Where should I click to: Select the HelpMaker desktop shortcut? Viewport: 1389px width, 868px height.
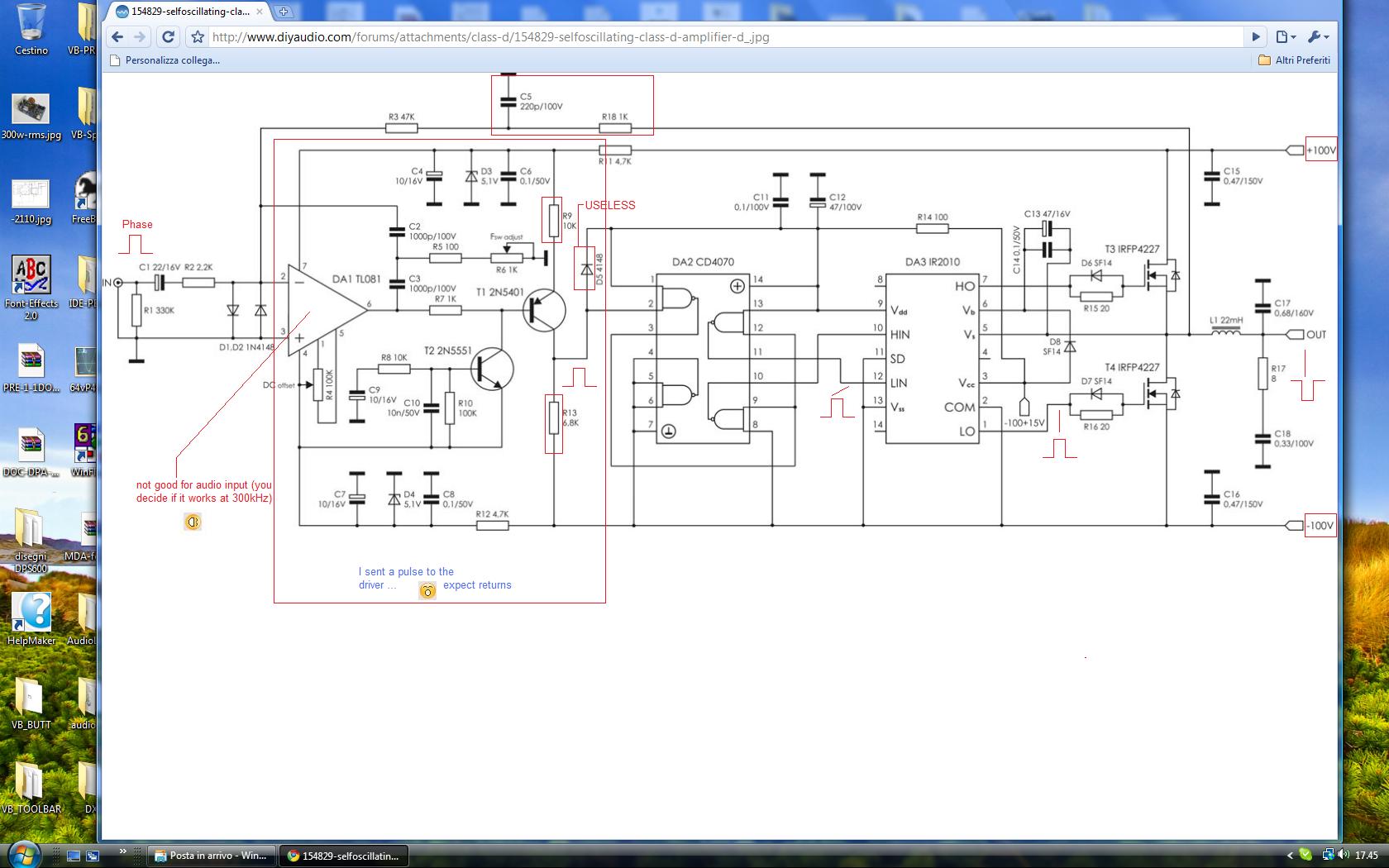coord(31,620)
